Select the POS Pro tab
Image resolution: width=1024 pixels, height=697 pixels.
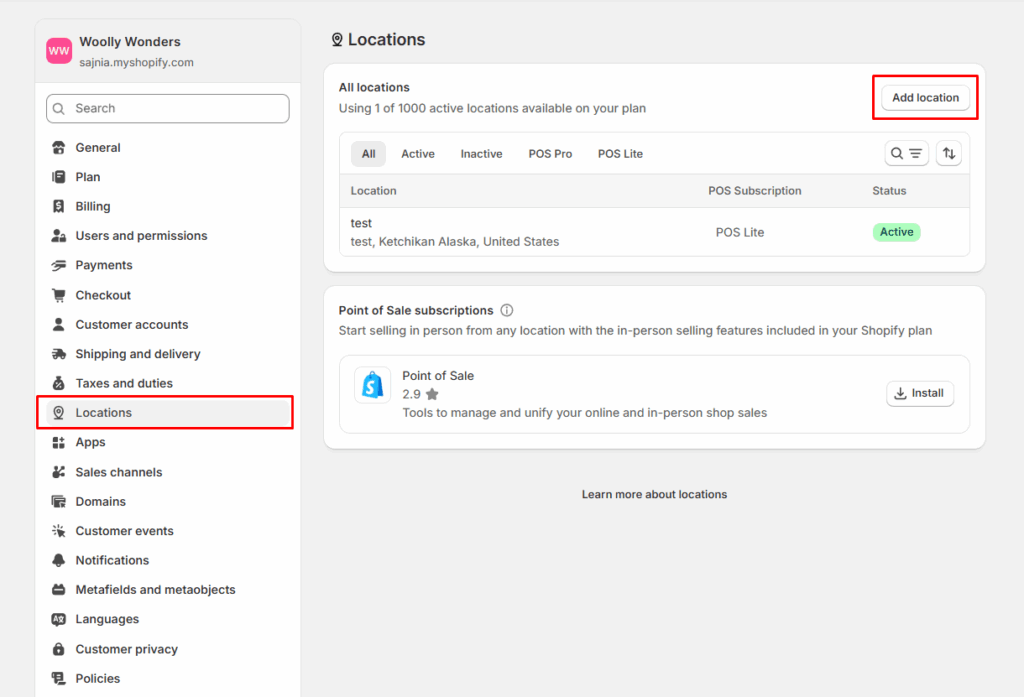pos(550,154)
